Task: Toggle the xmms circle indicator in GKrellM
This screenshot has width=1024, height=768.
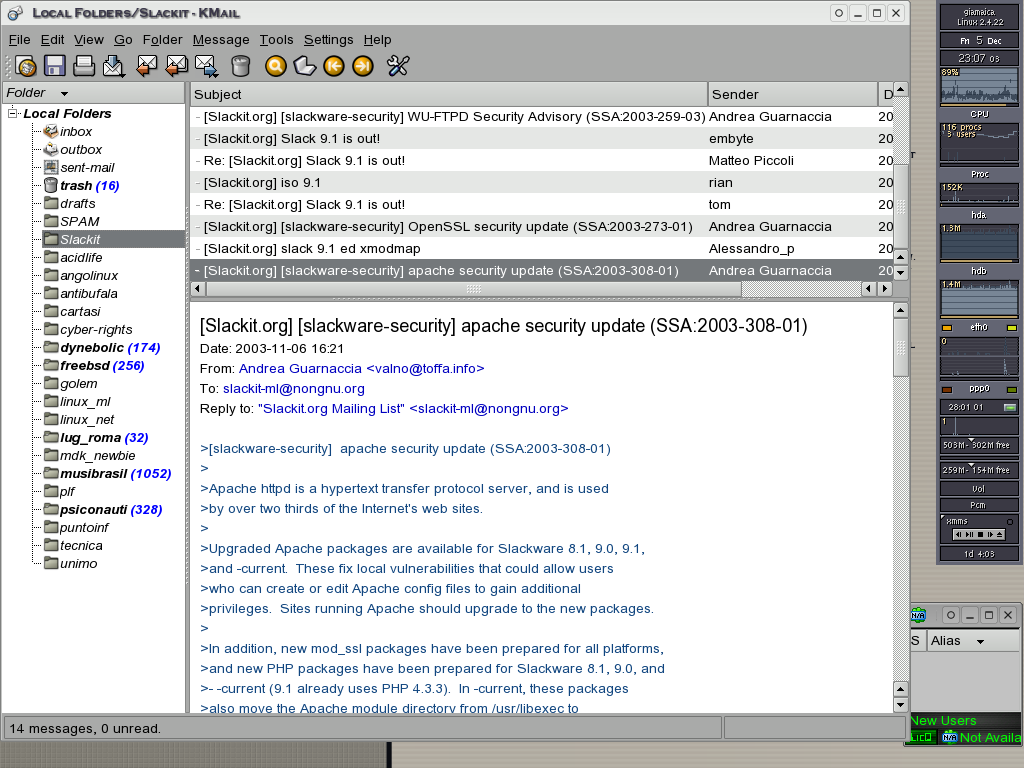Action: [1010, 522]
